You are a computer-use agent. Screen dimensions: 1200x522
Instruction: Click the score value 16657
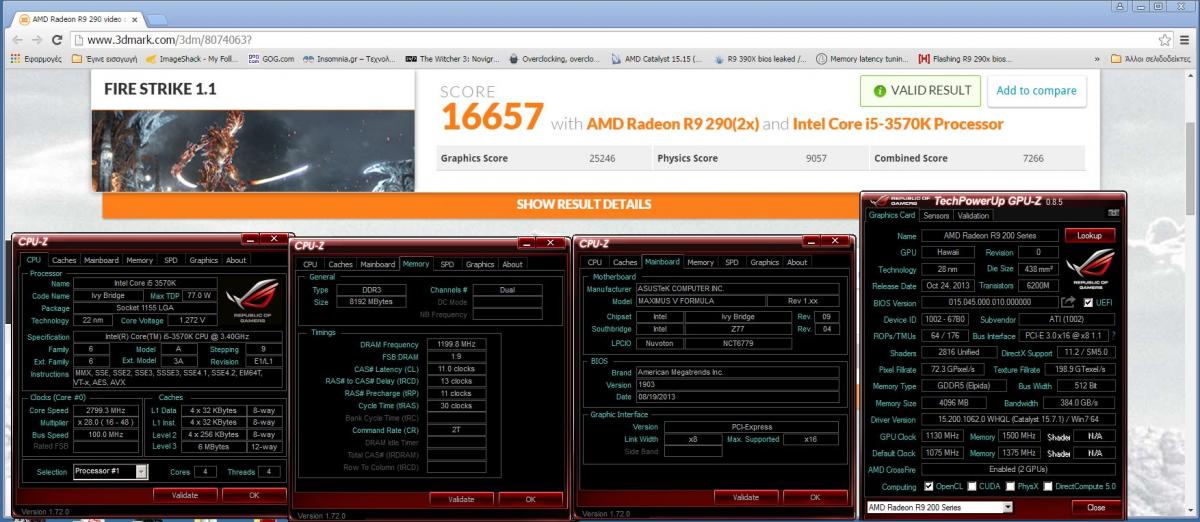492,118
